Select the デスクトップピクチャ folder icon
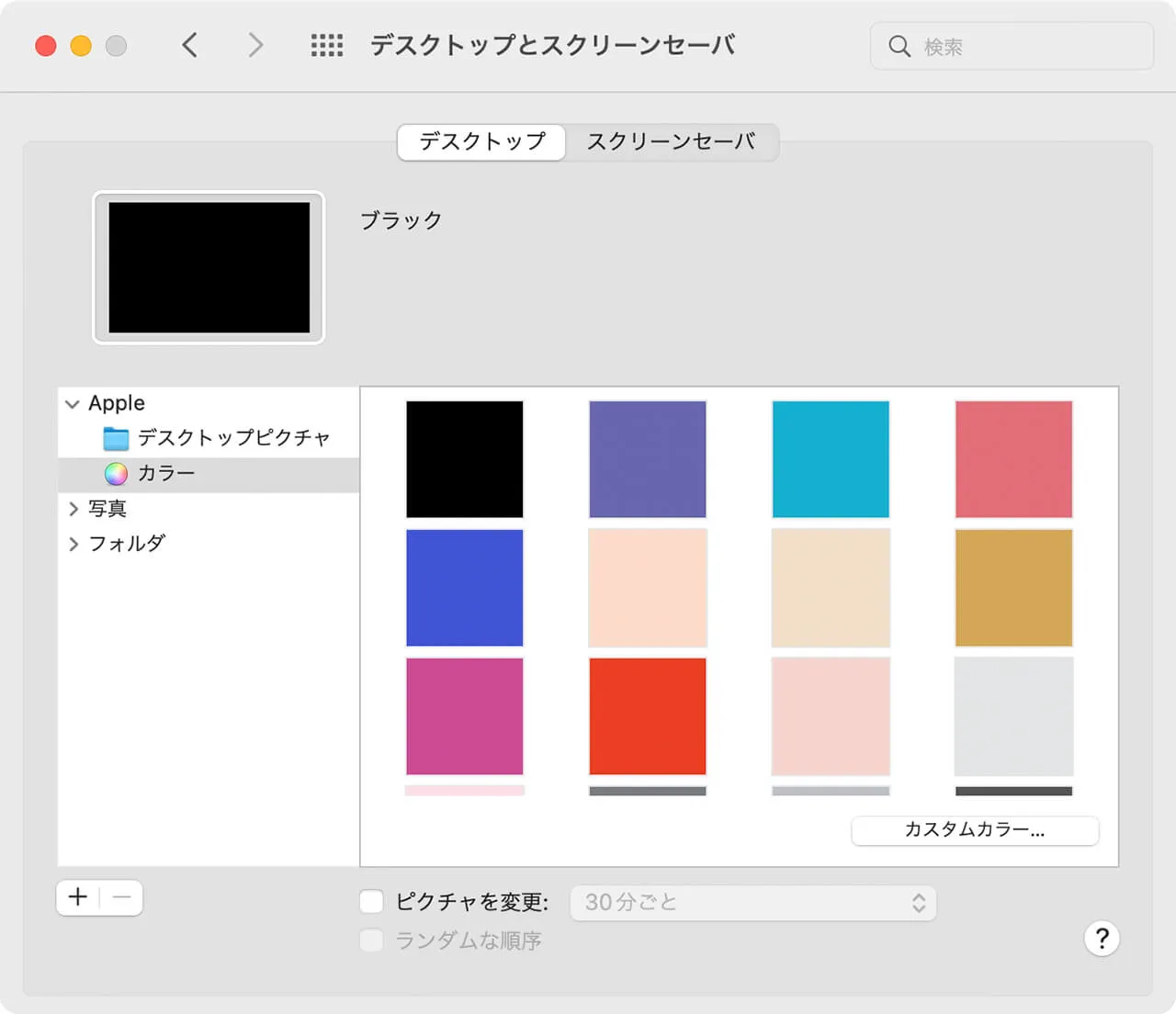1176x1014 pixels. [116, 438]
